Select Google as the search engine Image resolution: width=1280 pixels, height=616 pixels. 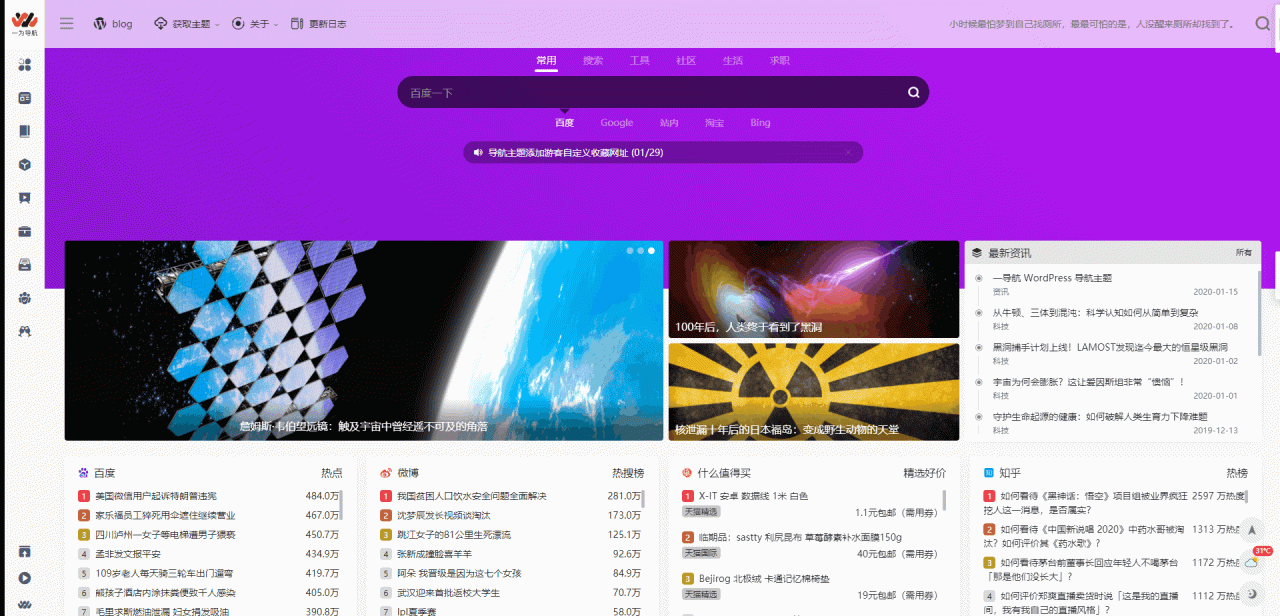(x=616, y=122)
